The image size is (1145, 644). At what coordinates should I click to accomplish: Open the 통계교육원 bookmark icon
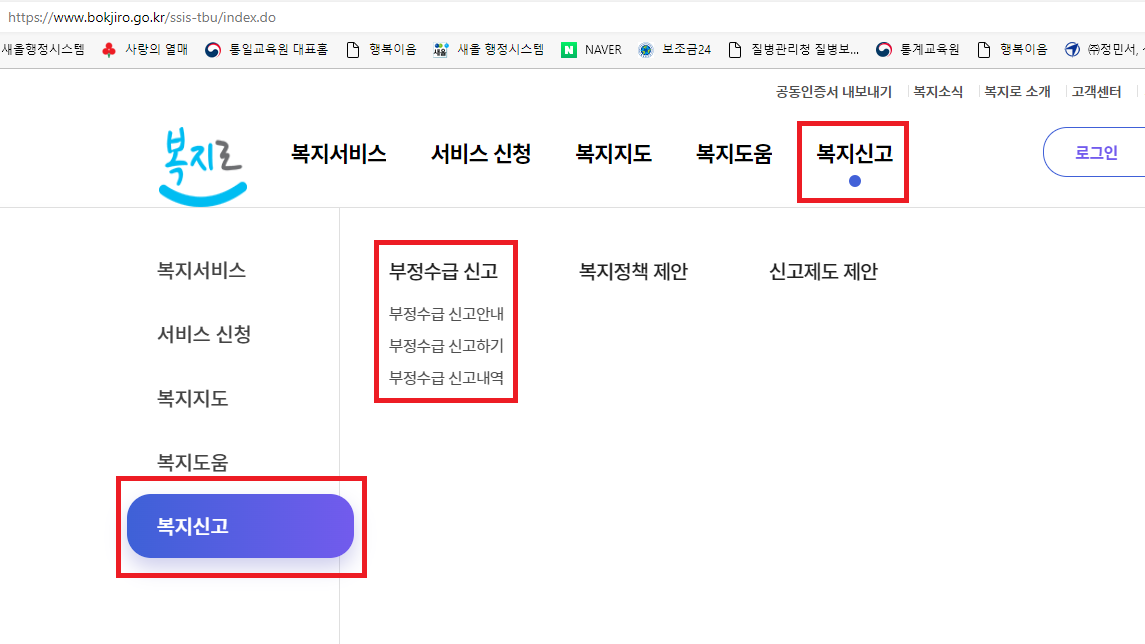[883, 49]
